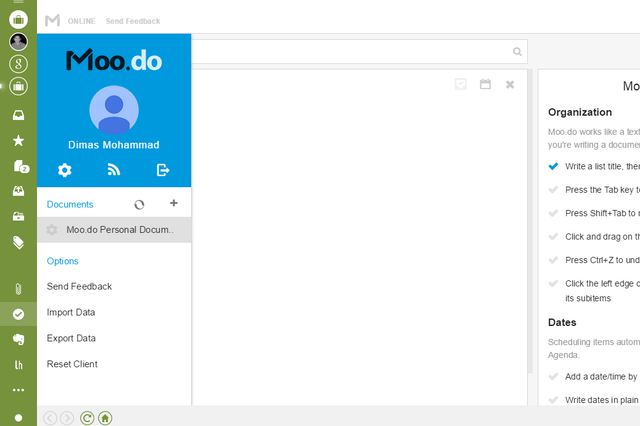Screen dimensions: 640x426
Task: Check 'Press the Tab key' item
Action: click(553, 190)
